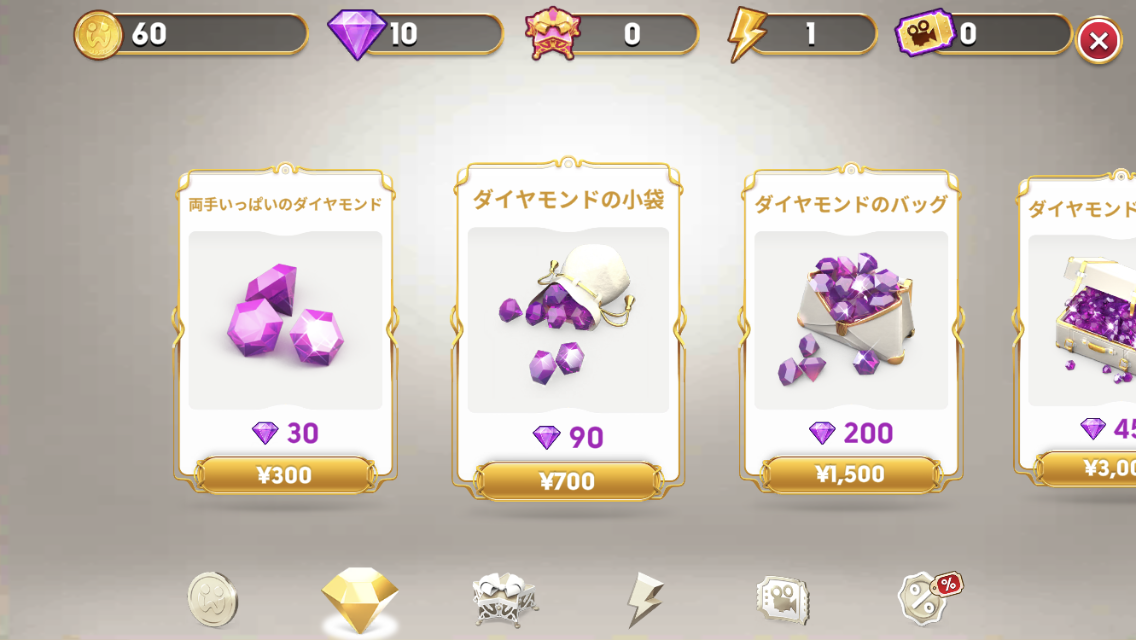
Task: Select the gold diamond shop tab
Action: tap(360, 599)
